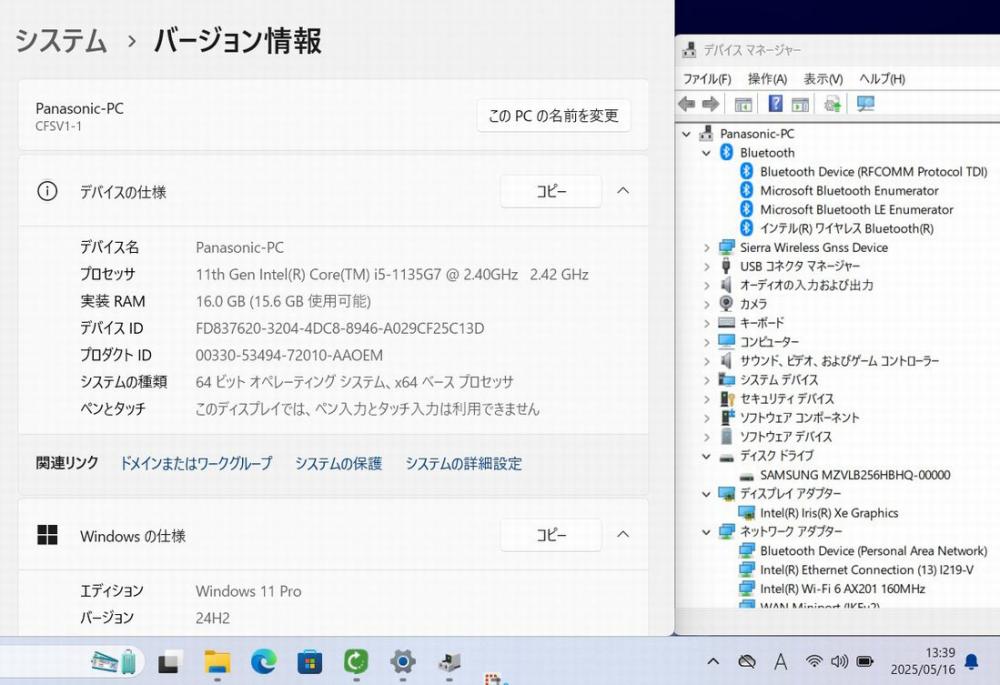Select the カメラ webcam icon in device tree
This screenshot has width=1000, height=685.
(x=726, y=304)
